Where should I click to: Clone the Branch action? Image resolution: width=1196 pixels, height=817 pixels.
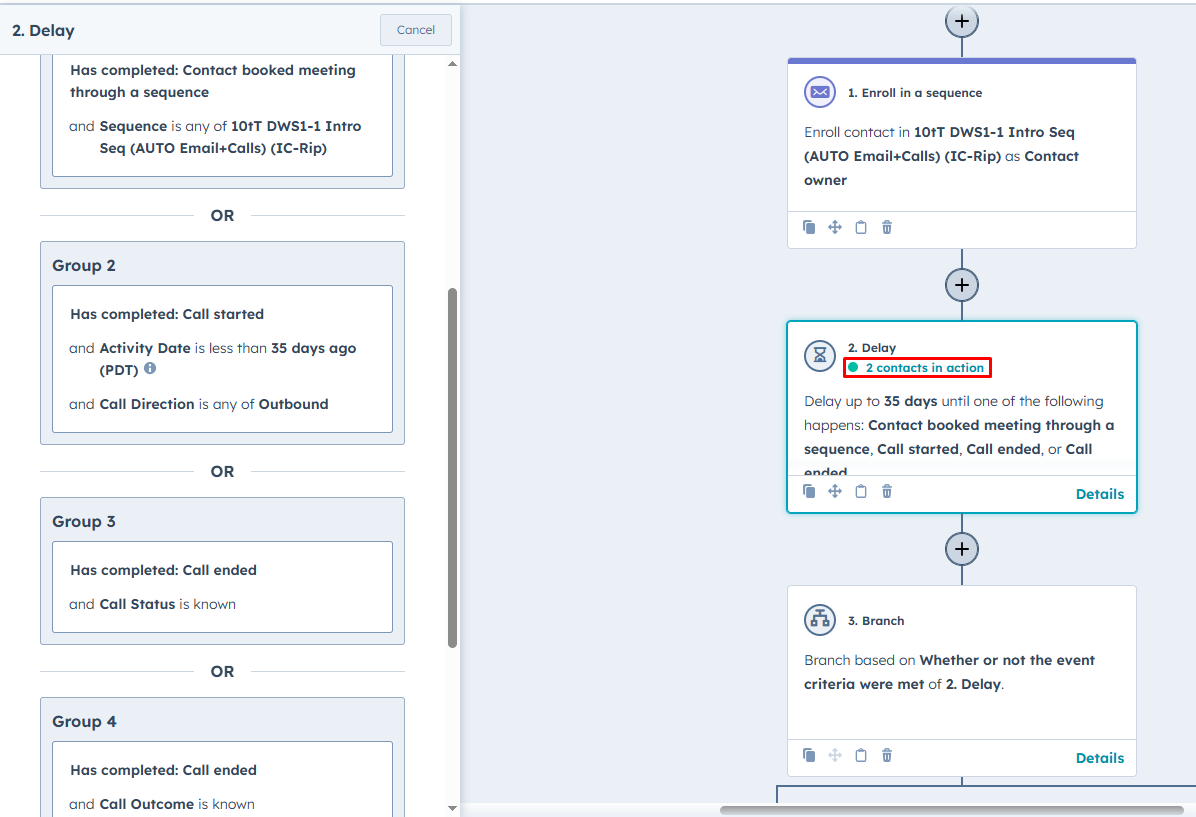(809, 755)
